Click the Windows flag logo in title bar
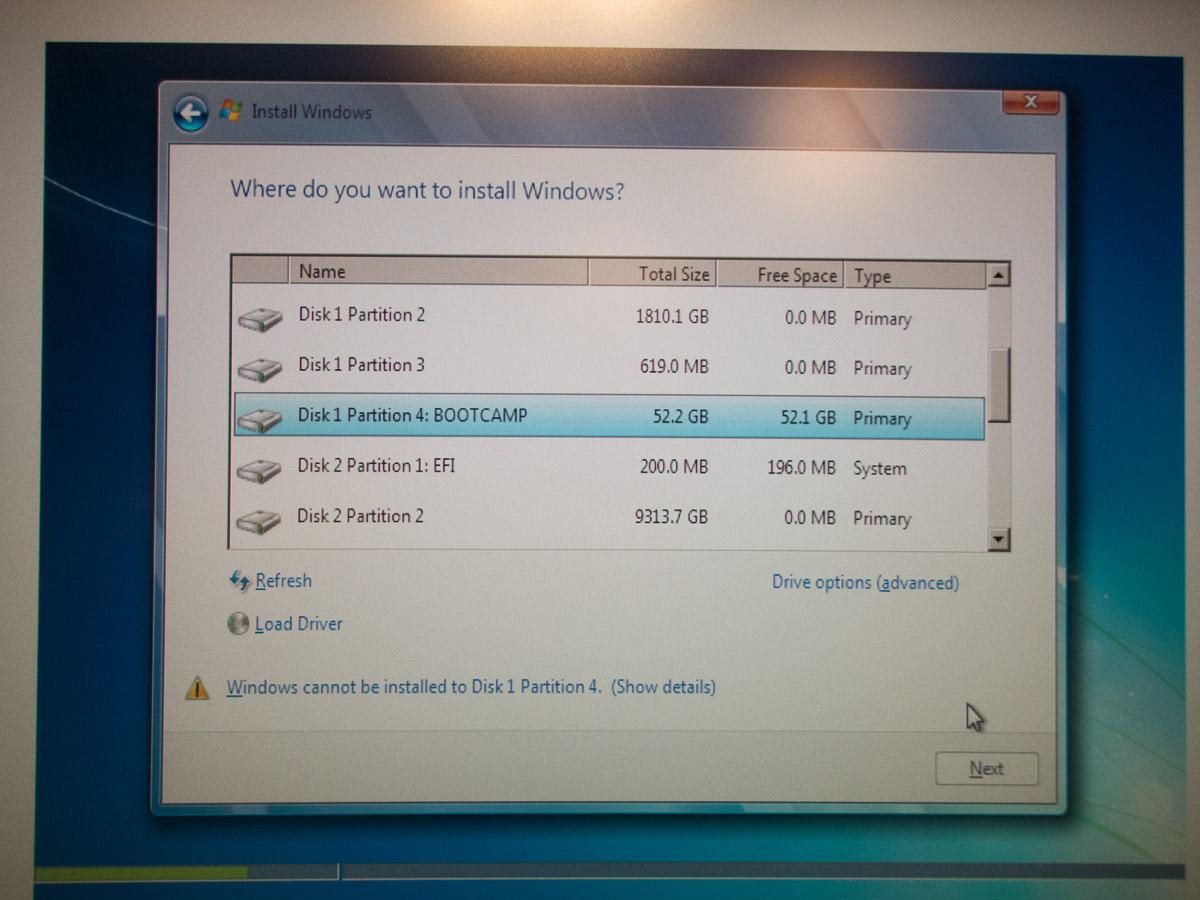 [x=230, y=111]
